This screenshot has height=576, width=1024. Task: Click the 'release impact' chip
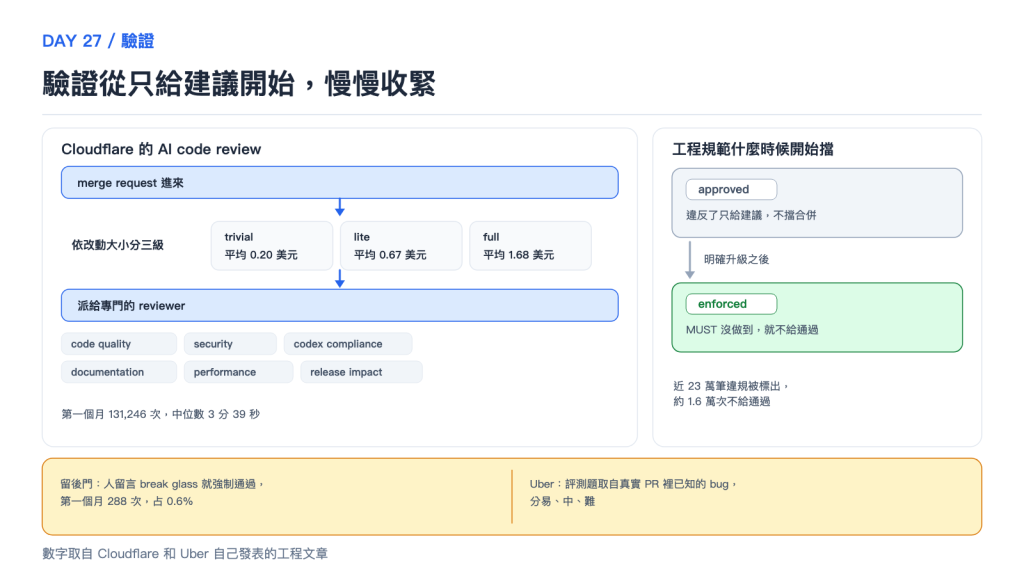click(x=361, y=372)
